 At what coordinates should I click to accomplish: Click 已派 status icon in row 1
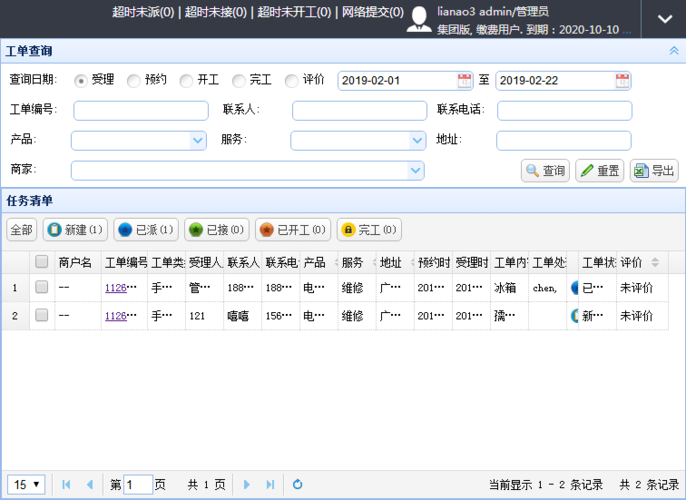click(x=575, y=288)
